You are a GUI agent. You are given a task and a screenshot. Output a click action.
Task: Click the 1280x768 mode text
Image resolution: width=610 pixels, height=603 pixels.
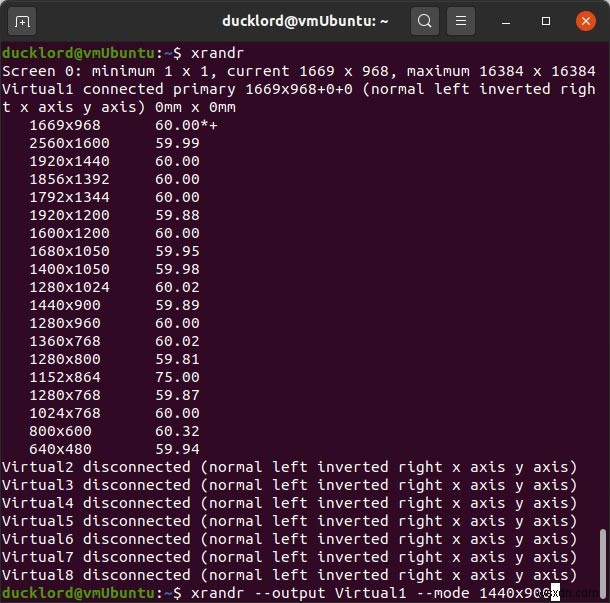[x=65, y=395]
